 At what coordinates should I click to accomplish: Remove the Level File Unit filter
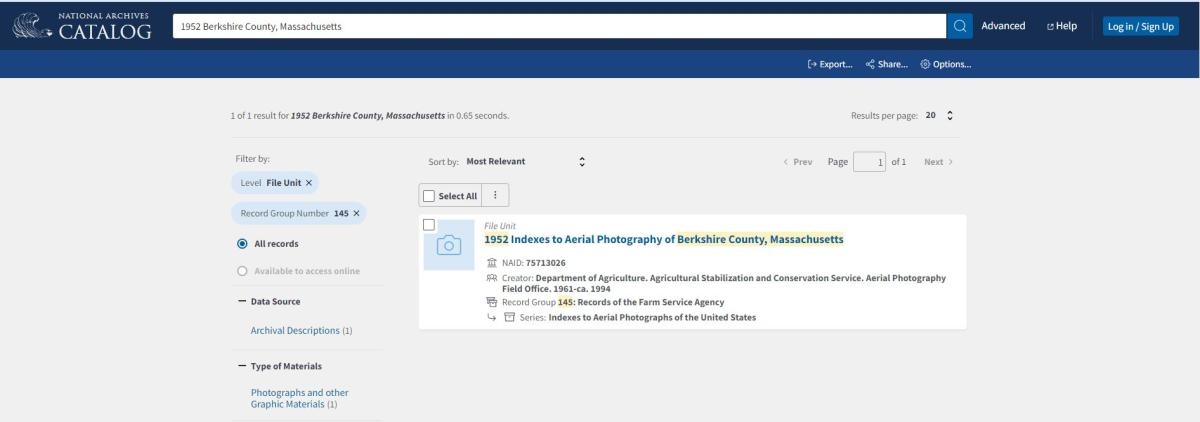point(309,183)
